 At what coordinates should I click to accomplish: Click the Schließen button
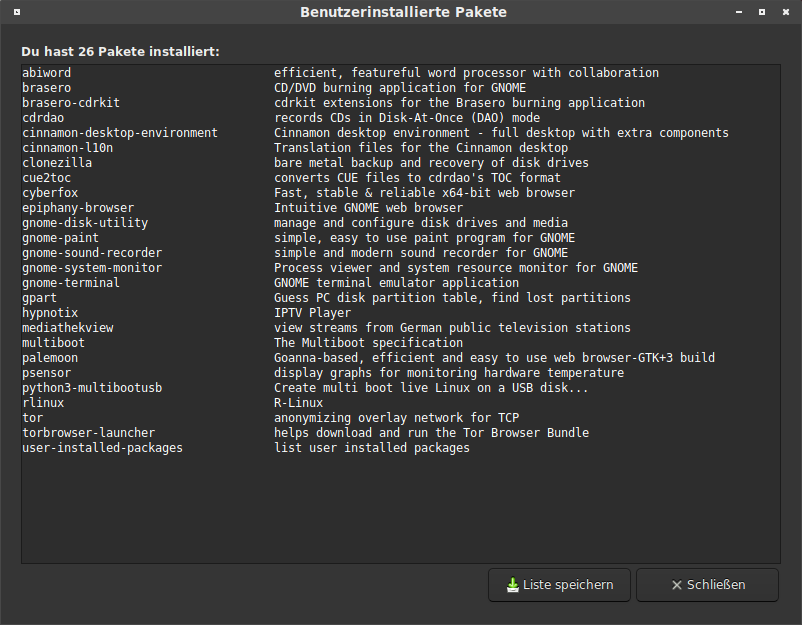(707, 585)
